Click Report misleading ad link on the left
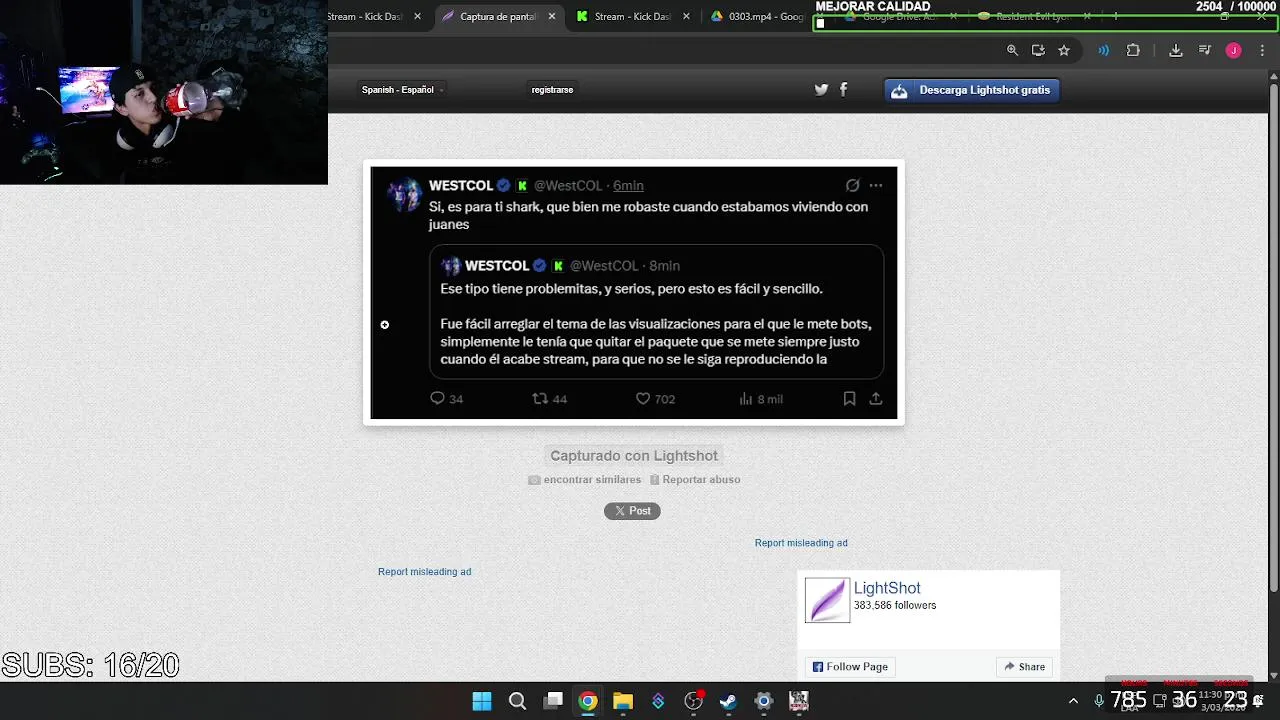1280x720 pixels. pyautogui.click(x=424, y=572)
